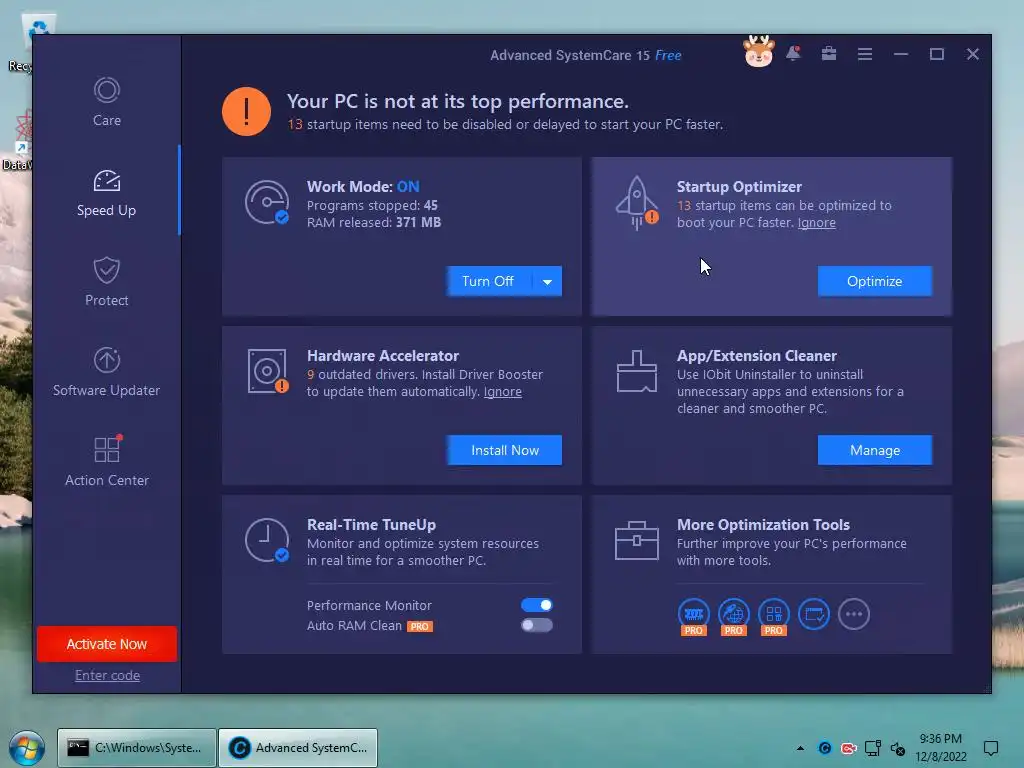Click the PRO badge next to Auto RAM Clean
Screen dimensions: 1024x768
[x=420, y=626]
